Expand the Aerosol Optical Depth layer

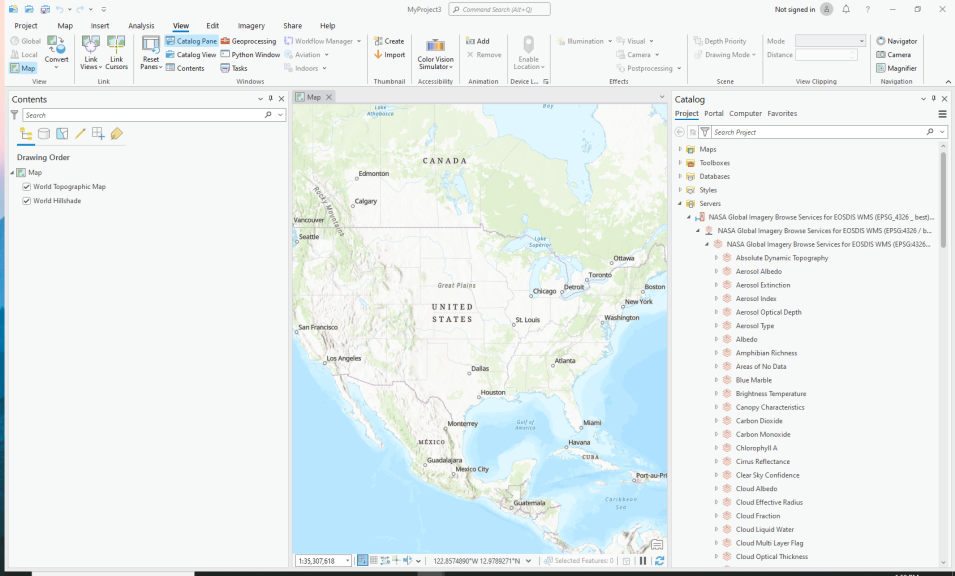pyautogui.click(x=716, y=311)
